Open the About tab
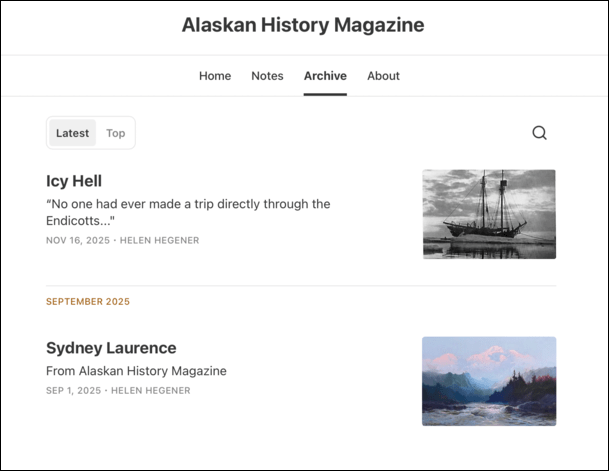This screenshot has width=609, height=471. [x=383, y=76]
